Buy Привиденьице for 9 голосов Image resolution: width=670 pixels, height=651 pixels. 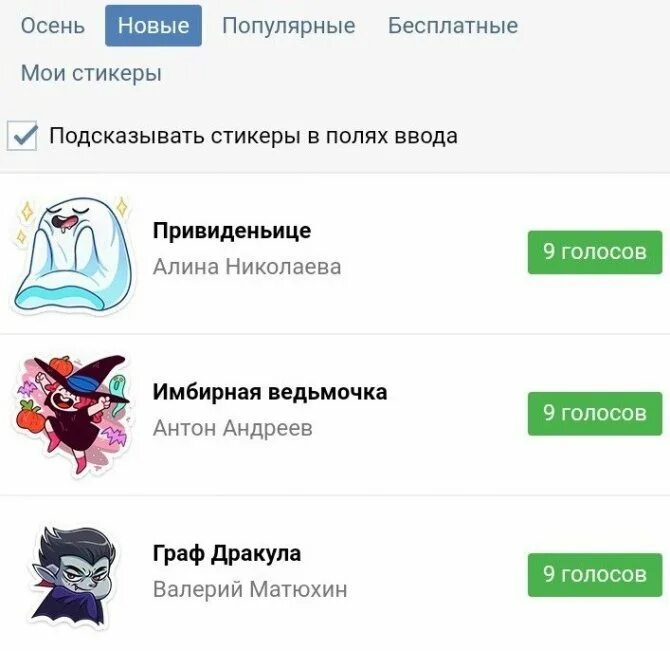click(x=595, y=252)
